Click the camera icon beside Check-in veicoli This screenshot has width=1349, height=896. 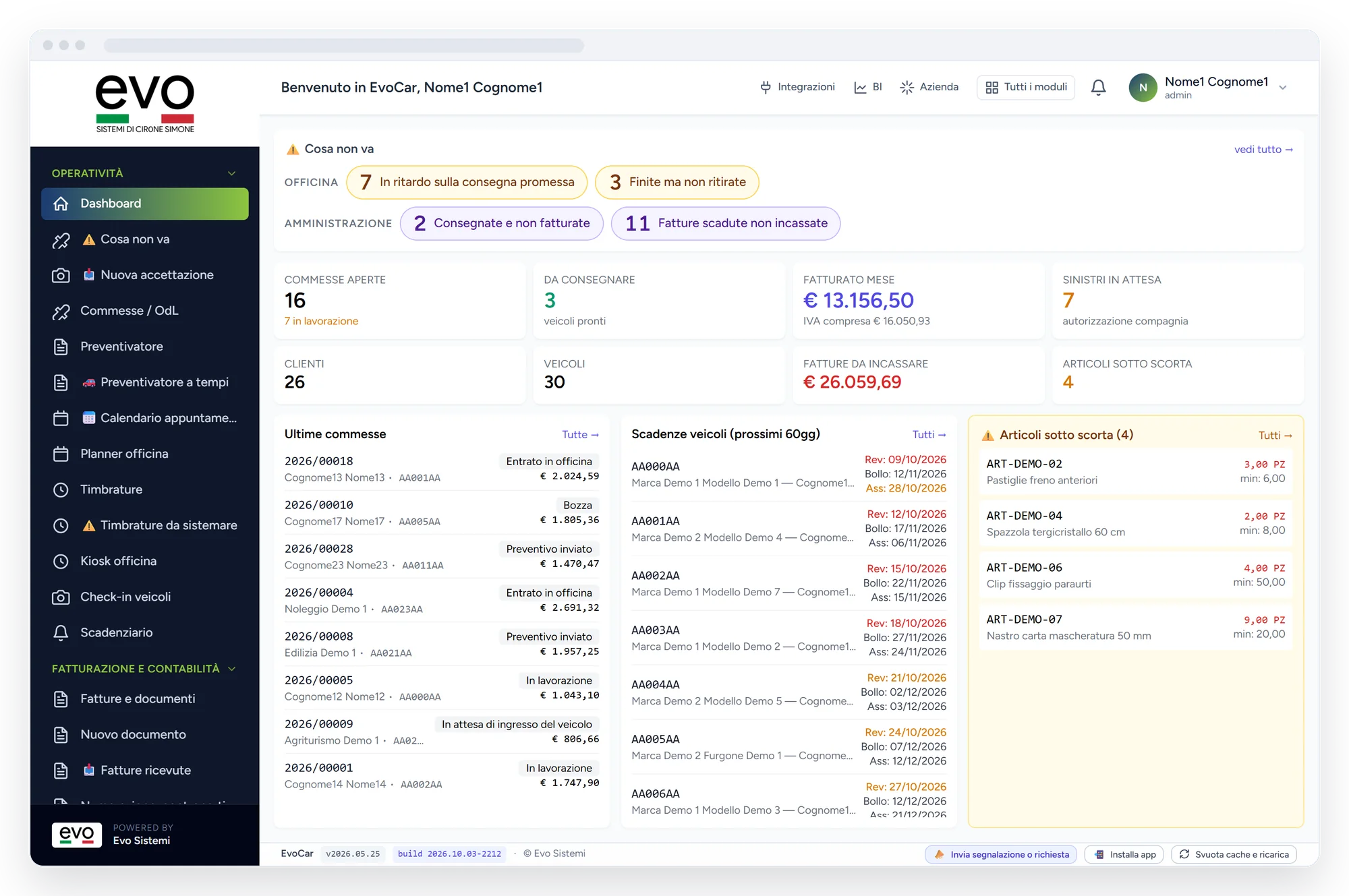(x=61, y=597)
